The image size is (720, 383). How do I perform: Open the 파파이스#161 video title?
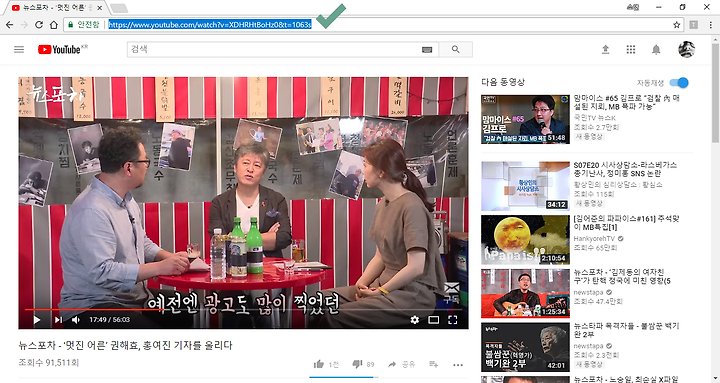pyautogui.click(x=626, y=223)
